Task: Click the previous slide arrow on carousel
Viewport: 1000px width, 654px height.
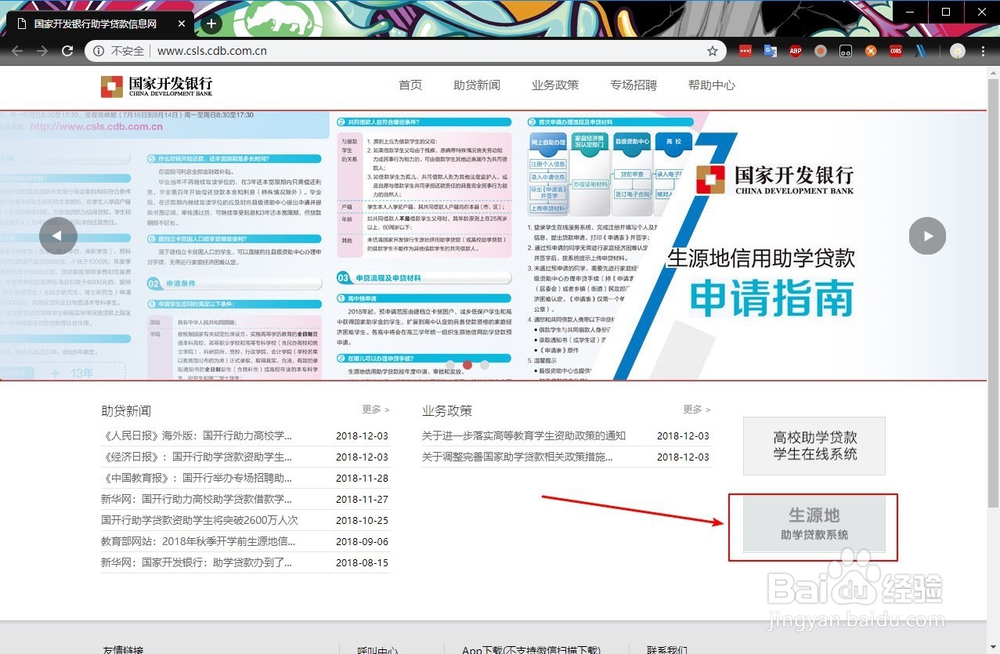Action: pos(58,236)
